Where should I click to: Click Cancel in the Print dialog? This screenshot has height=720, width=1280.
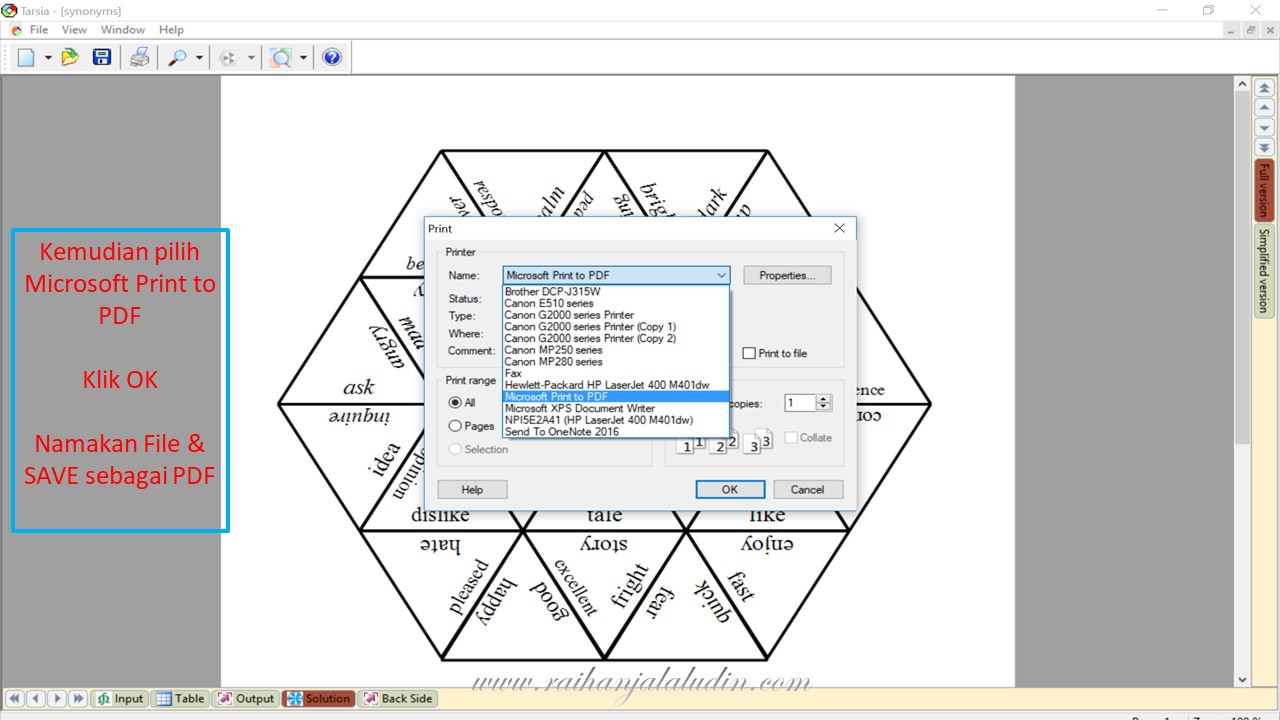(x=807, y=489)
